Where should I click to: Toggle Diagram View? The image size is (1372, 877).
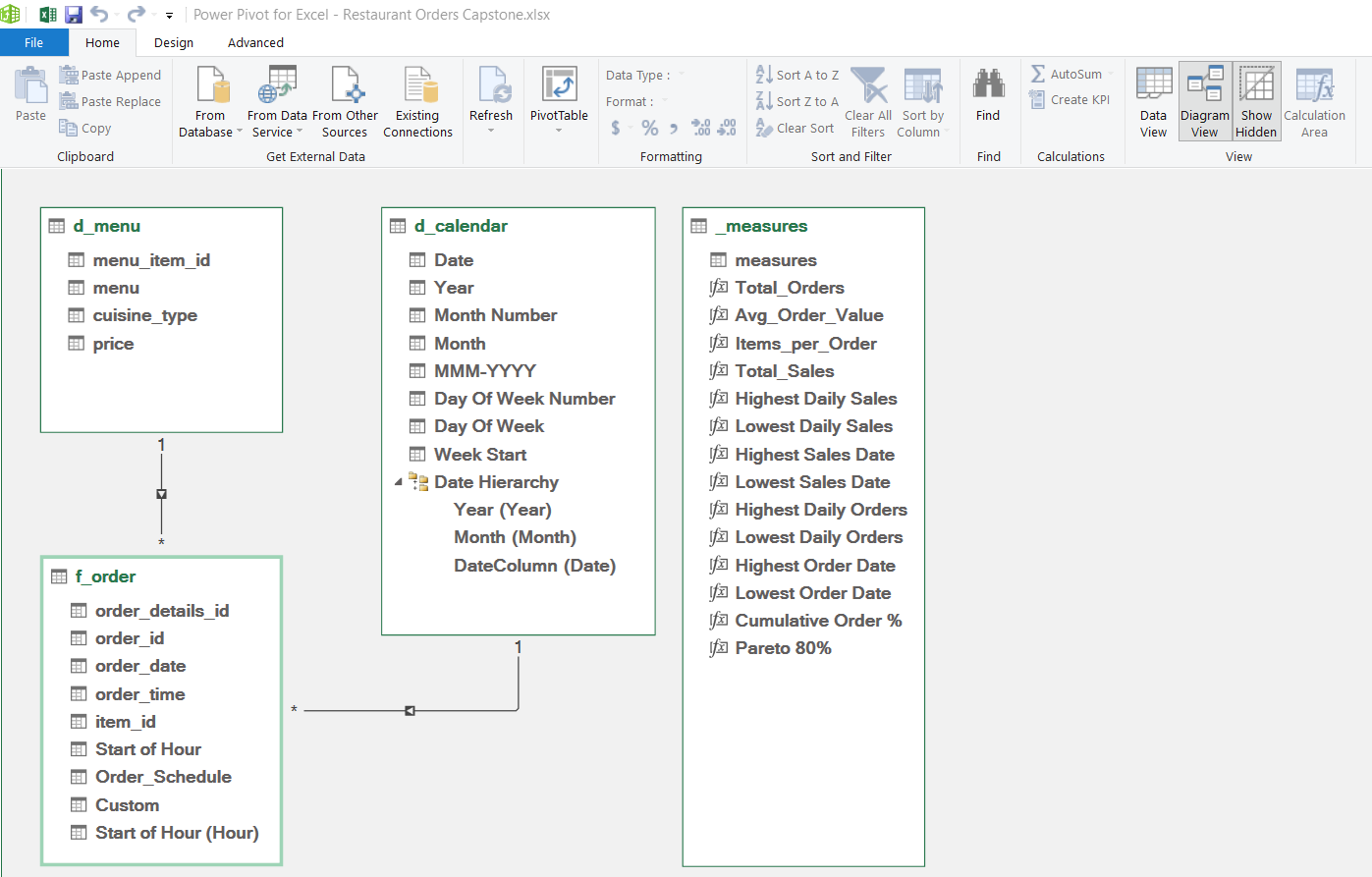pyautogui.click(x=1205, y=102)
